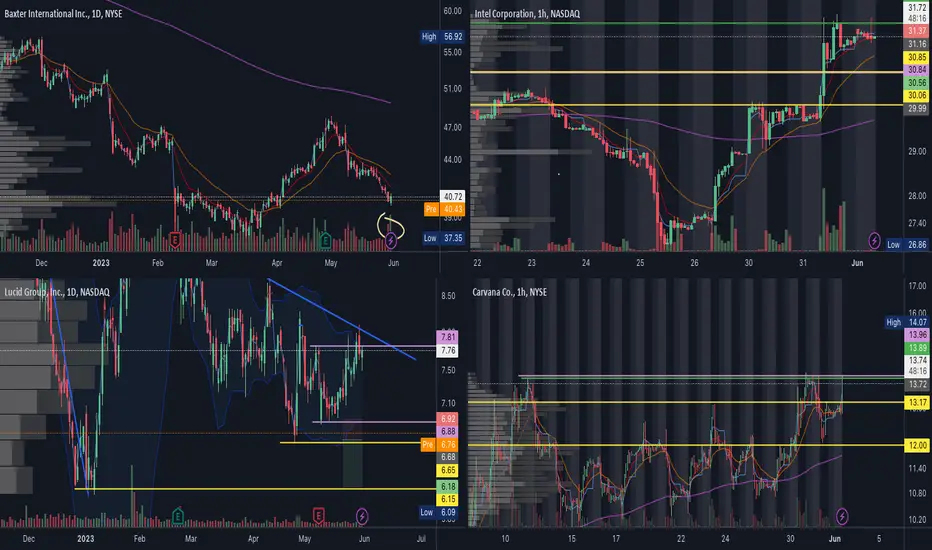The width and height of the screenshot is (932, 550).
Task: Click the Jun date on Intel time axis
Action: [857, 262]
